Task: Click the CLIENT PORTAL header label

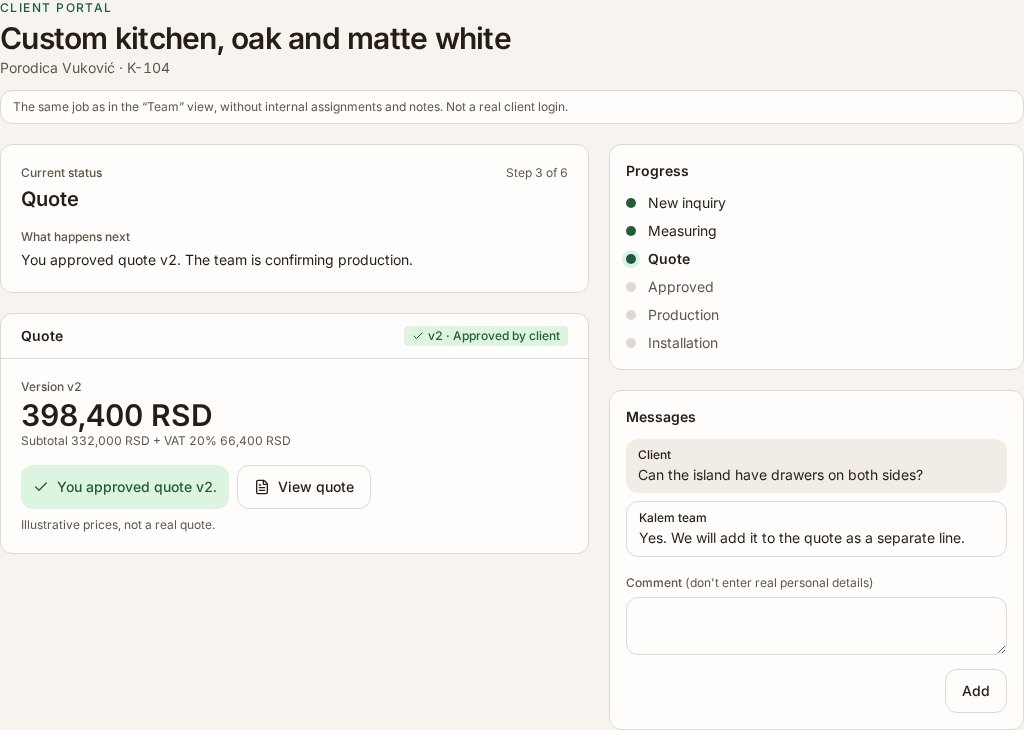Action: pos(56,8)
